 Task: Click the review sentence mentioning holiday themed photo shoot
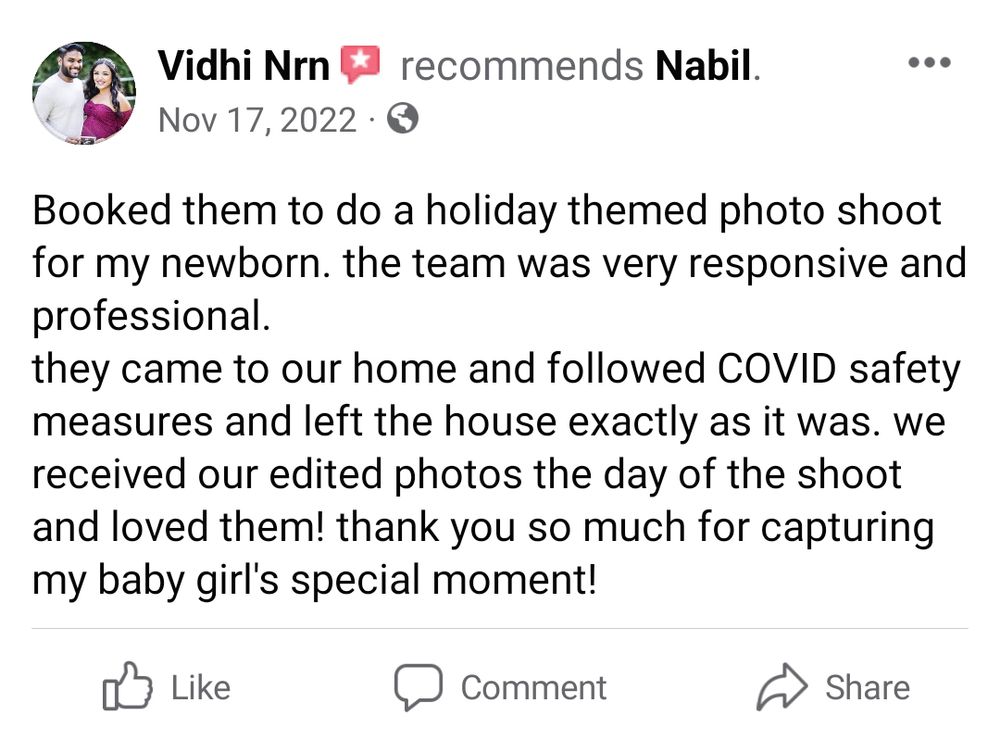tap(487, 211)
